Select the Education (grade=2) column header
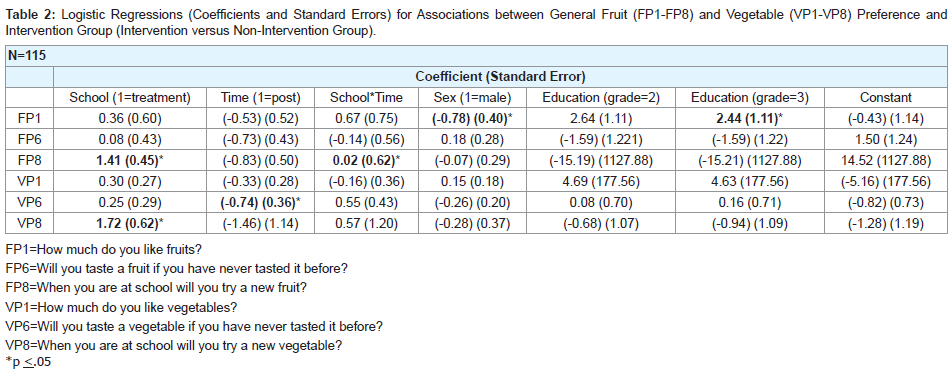The height and width of the screenshot is (379, 951). click(x=601, y=97)
